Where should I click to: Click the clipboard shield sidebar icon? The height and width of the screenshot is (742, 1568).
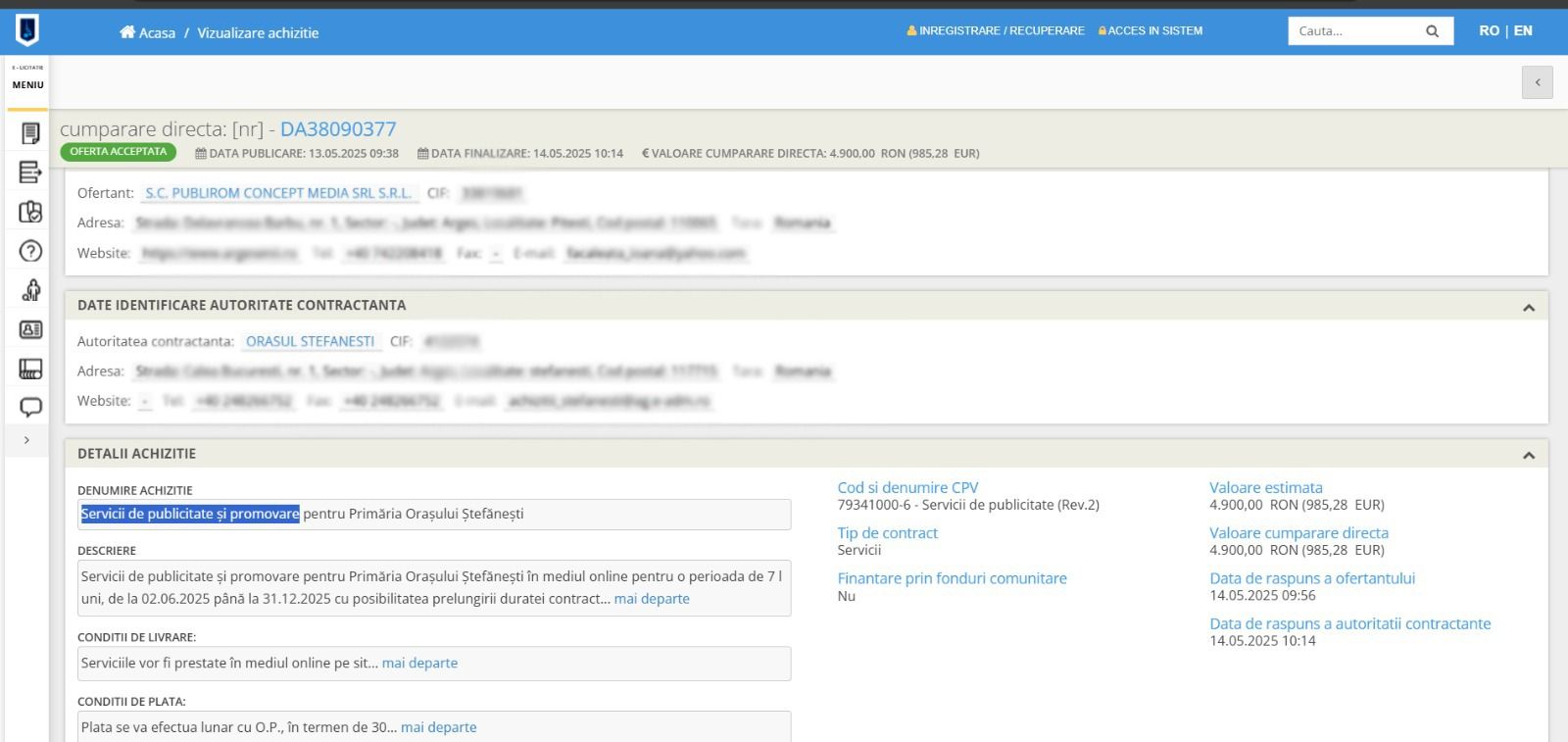(30, 212)
